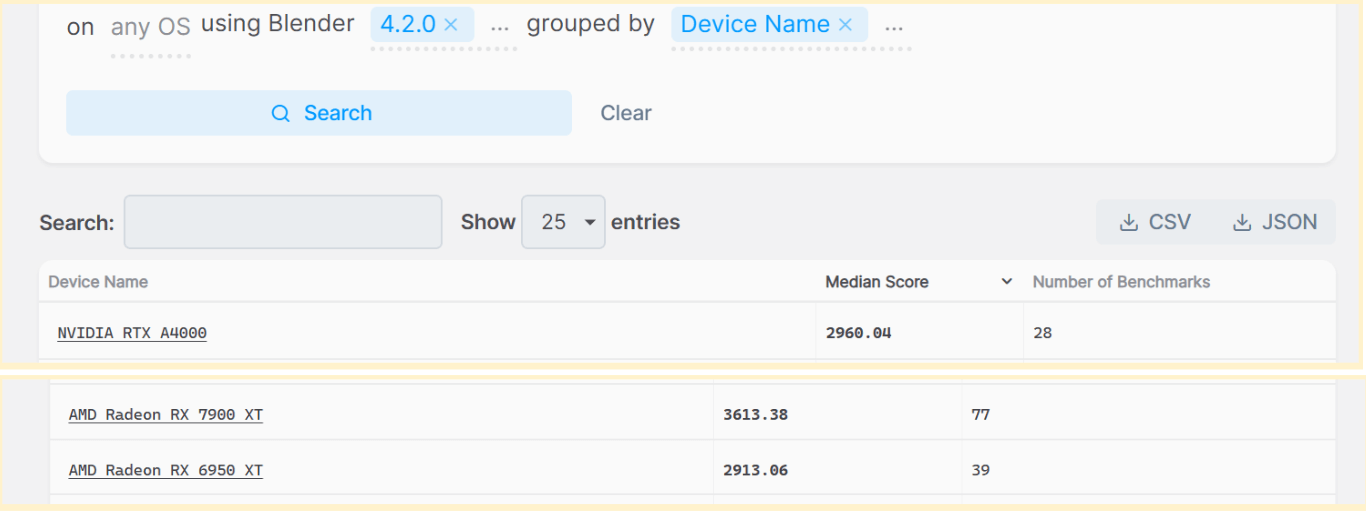Click the Median Score column header text
Screen dimensions: 1366x514
pyautogui.click(x=877, y=282)
